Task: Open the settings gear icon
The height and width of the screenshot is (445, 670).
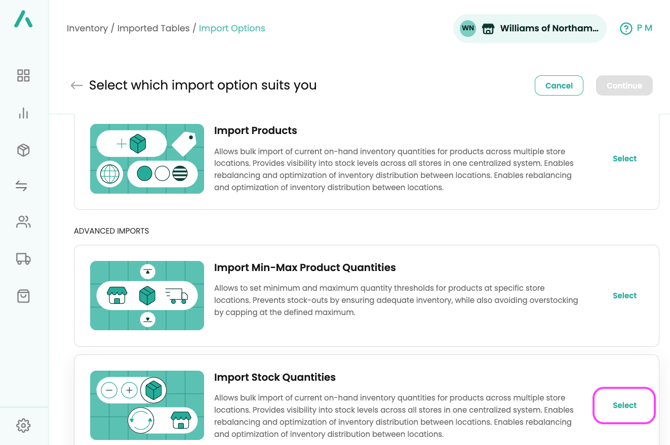Action: click(x=23, y=425)
